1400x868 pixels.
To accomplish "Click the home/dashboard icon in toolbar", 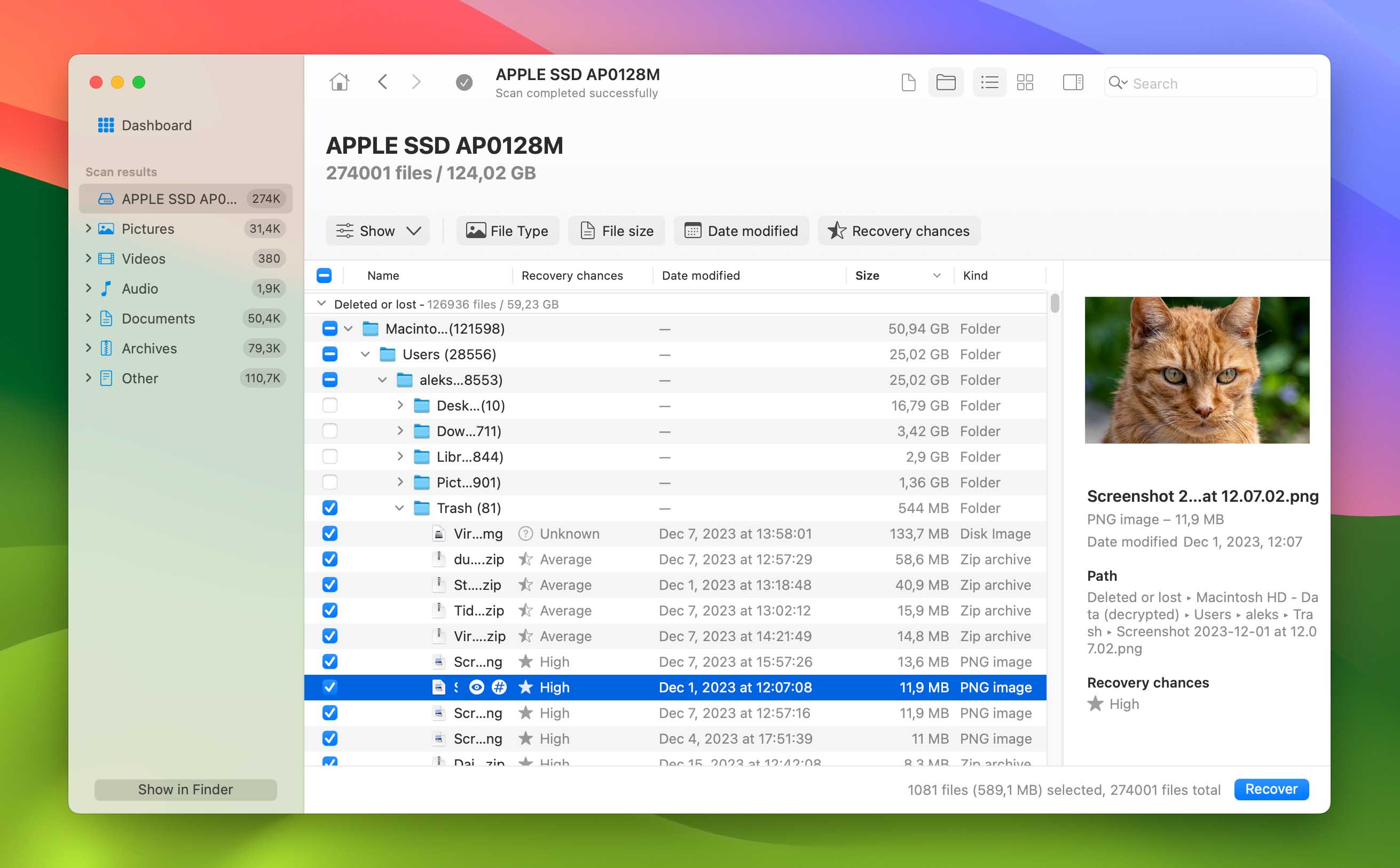I will pyautogui.click(x=339, y=83).
